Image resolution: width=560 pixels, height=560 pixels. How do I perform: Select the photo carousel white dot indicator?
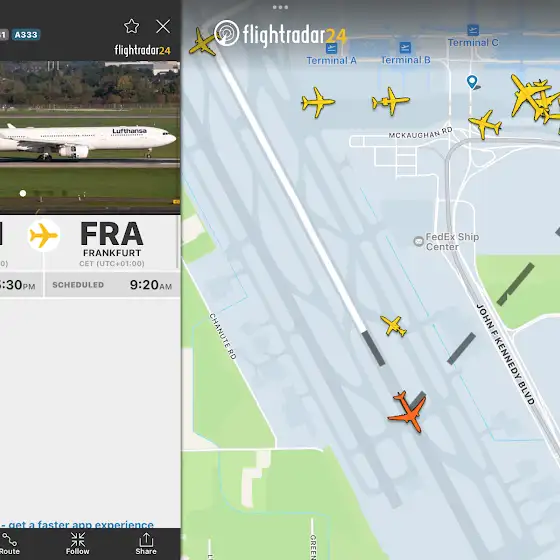[x=23, y=193]
